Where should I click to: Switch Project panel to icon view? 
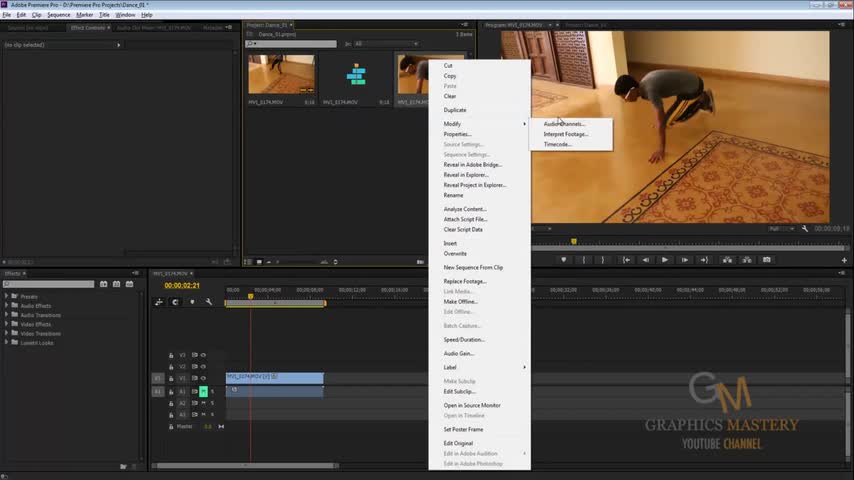pyautogui.click(x=259, y=262)
